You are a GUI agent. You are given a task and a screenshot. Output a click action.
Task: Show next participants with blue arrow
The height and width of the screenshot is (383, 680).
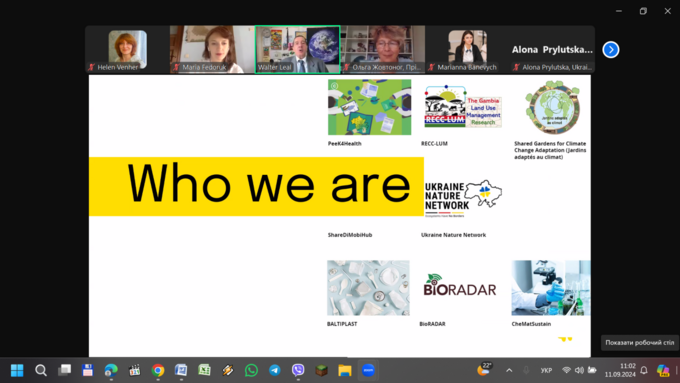pyautogui.click(x=611, y=49)
